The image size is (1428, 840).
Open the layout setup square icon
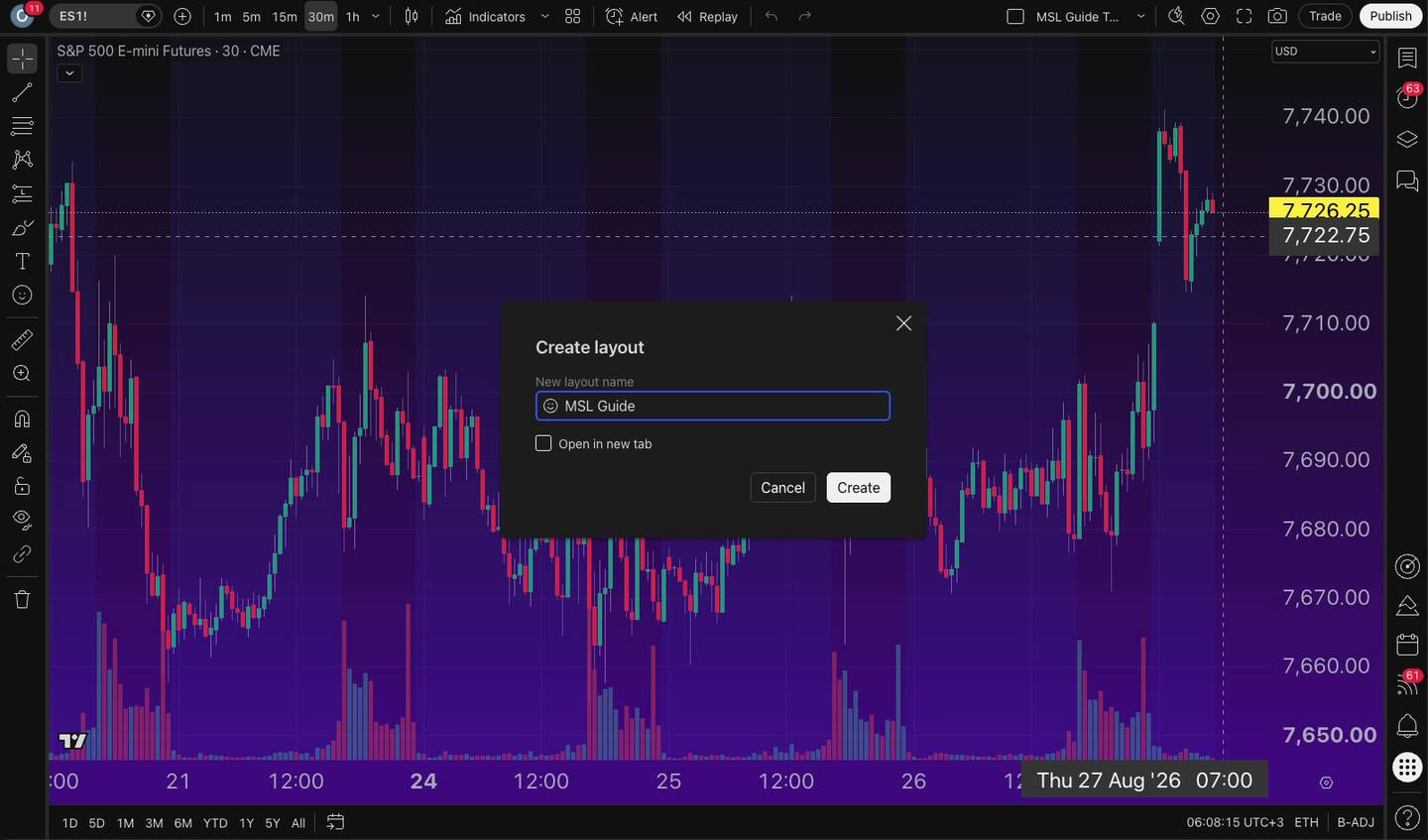pos(1015,17)
